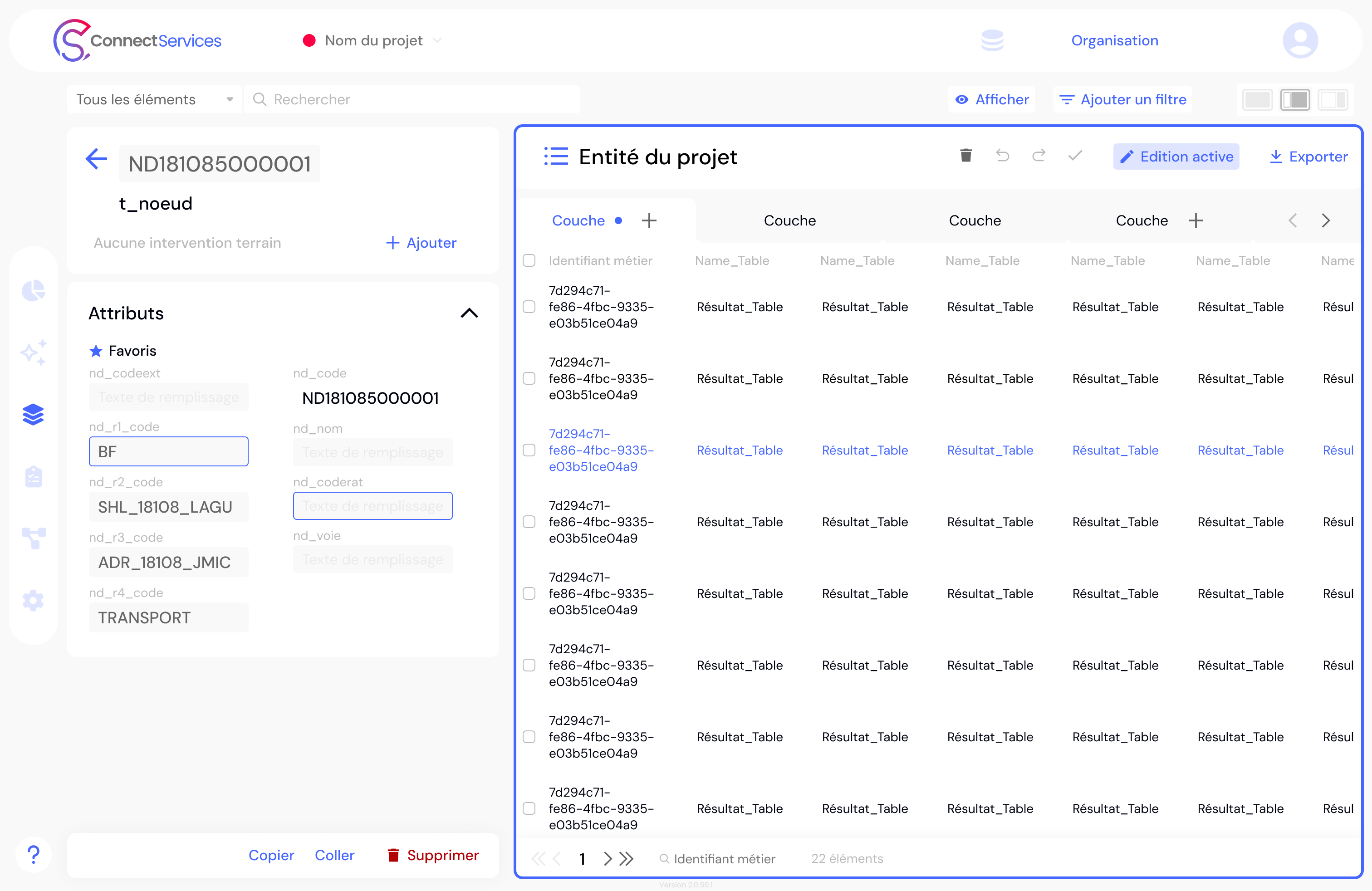This screenshot has width=1372, height=891.
Task: Collapse the Attributs section chevron
Action: coord(469,313)
